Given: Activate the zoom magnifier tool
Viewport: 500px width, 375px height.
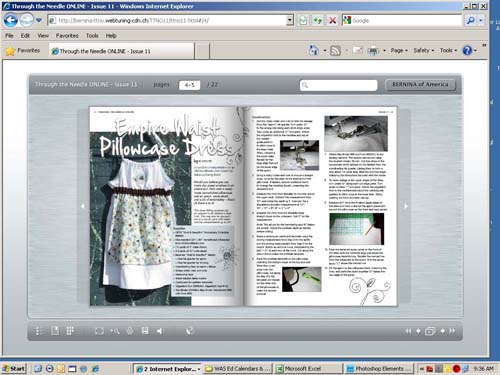Looking at the screenshot, I should click(115, 331).
